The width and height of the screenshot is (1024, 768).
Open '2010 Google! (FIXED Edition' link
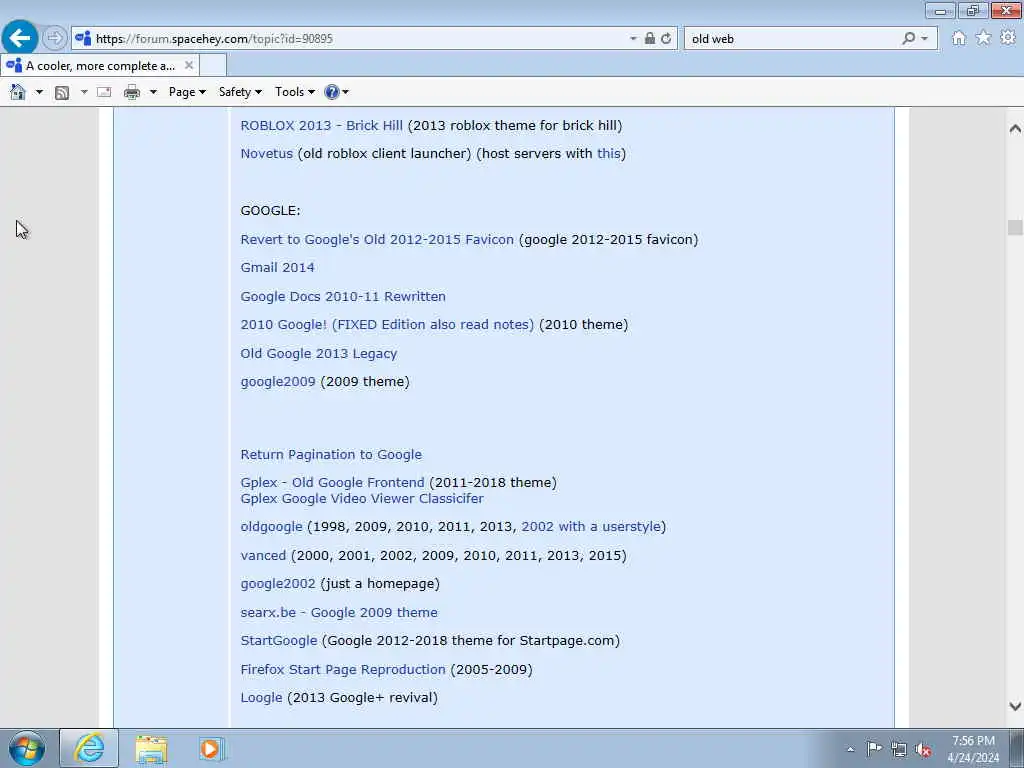coord(387,325)
